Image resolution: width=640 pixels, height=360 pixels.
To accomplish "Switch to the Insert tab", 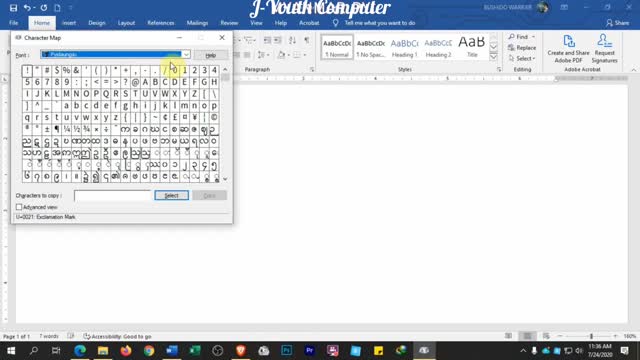I will click(x=69, y=23).
